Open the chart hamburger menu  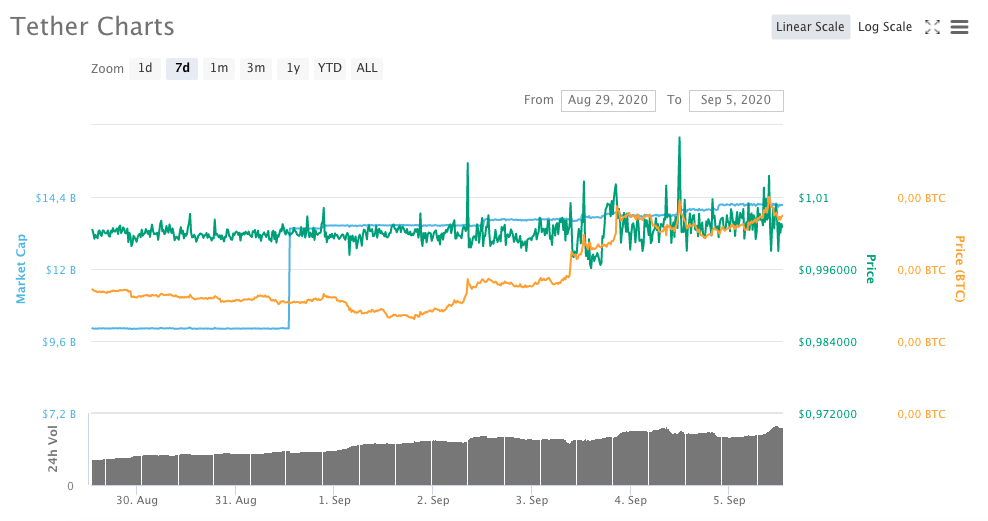959,27
